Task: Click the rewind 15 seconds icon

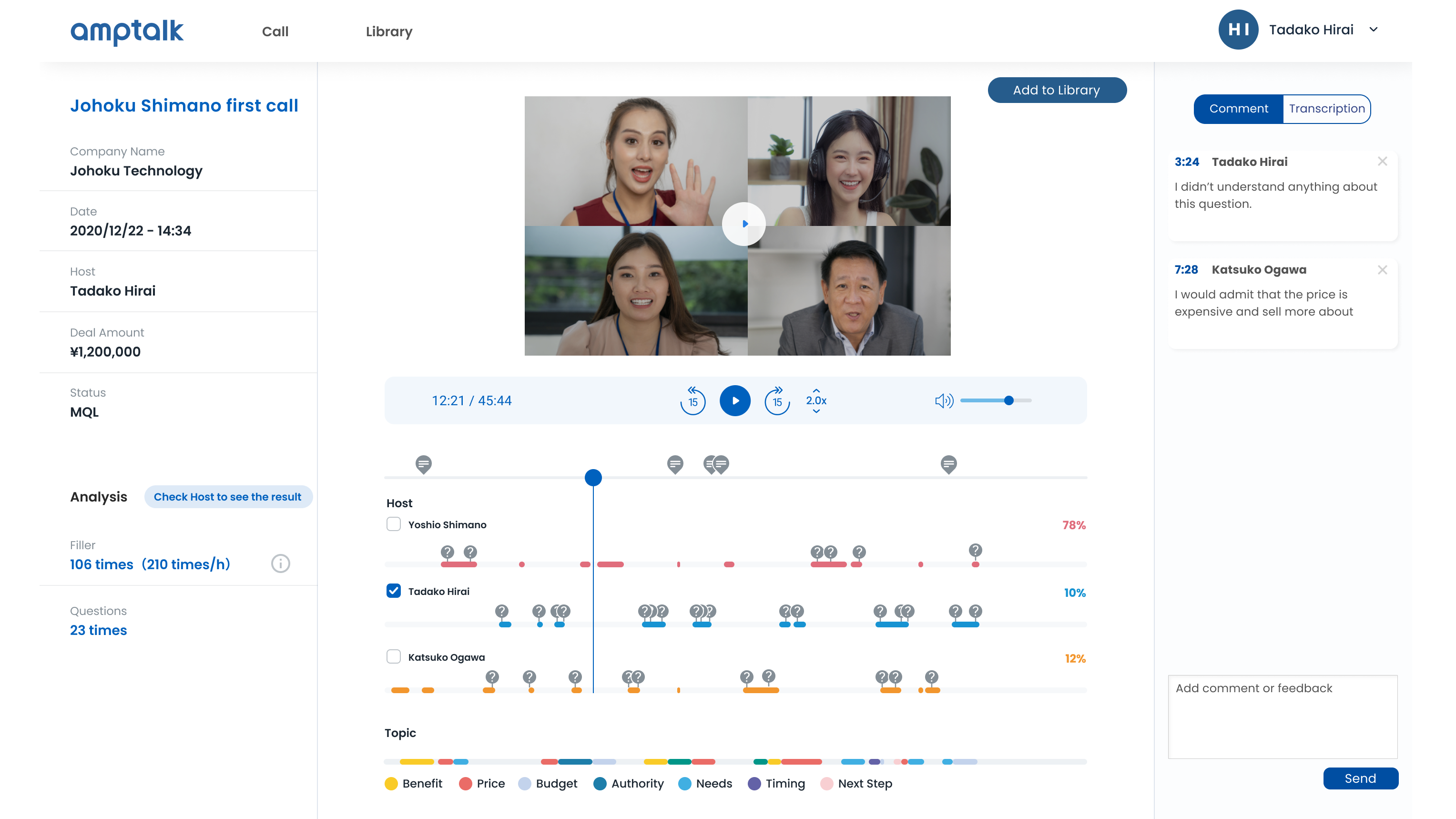Action: tap(692, 401)
